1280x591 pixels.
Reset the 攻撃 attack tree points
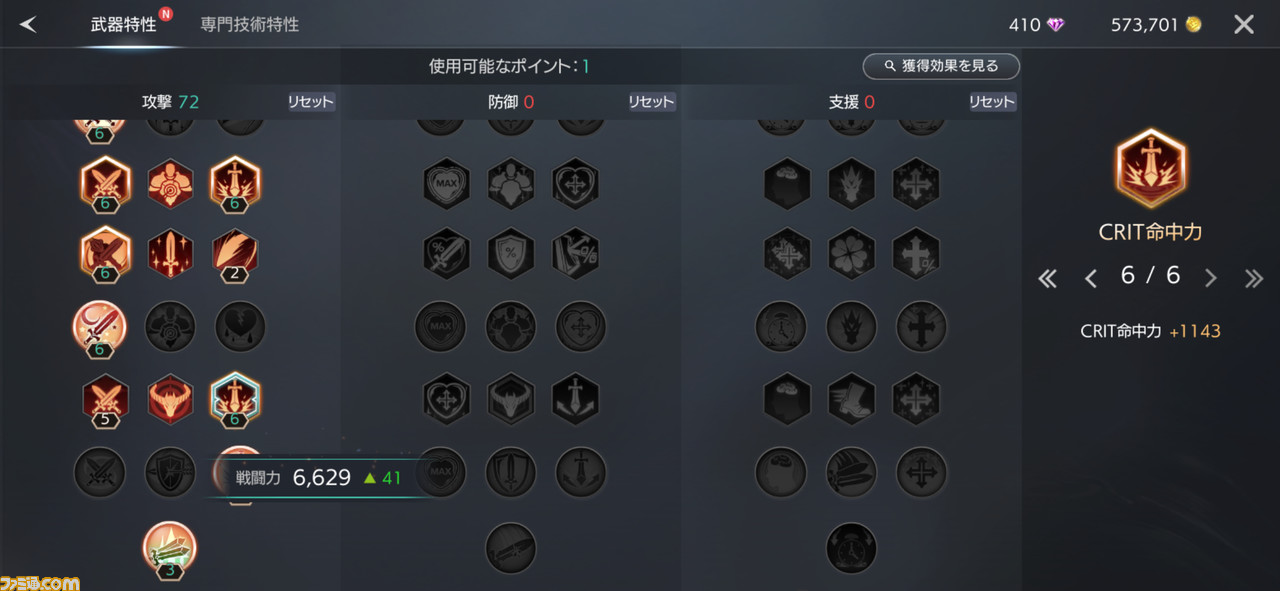pos(311,102)
